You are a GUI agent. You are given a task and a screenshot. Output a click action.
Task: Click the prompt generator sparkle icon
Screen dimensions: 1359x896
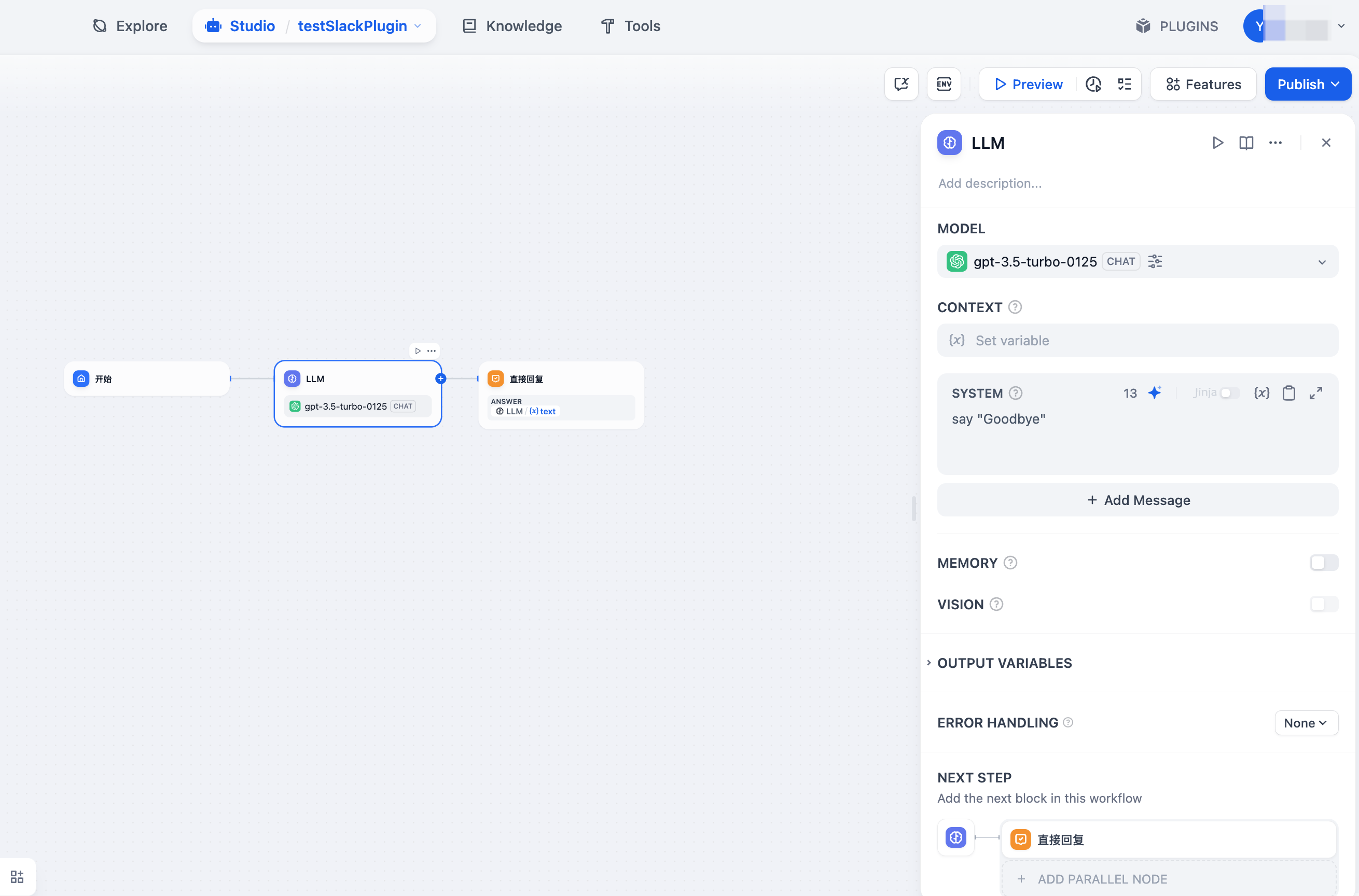1155,393
